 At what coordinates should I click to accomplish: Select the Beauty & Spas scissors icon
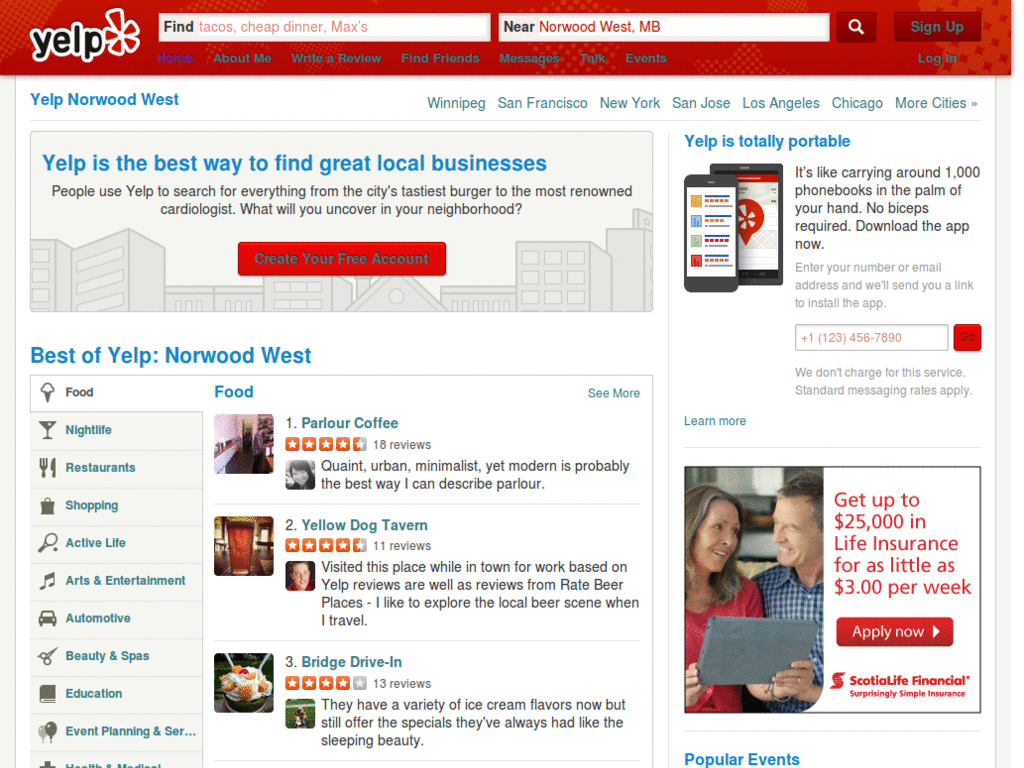46,657
